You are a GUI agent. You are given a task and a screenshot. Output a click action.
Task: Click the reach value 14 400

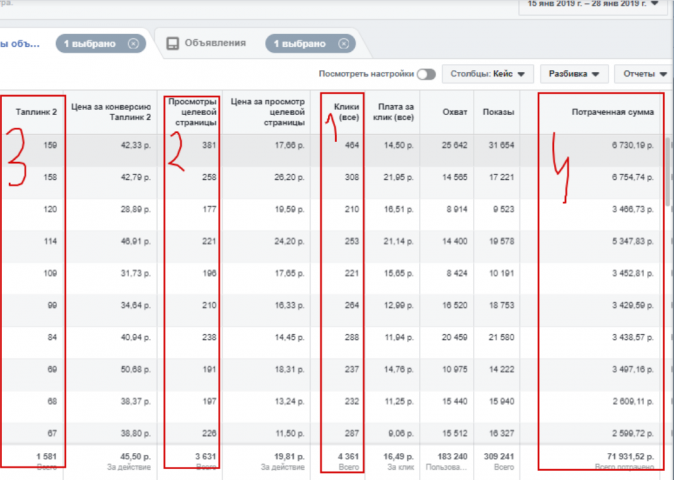pyautogui.click(x=454, y=242)
